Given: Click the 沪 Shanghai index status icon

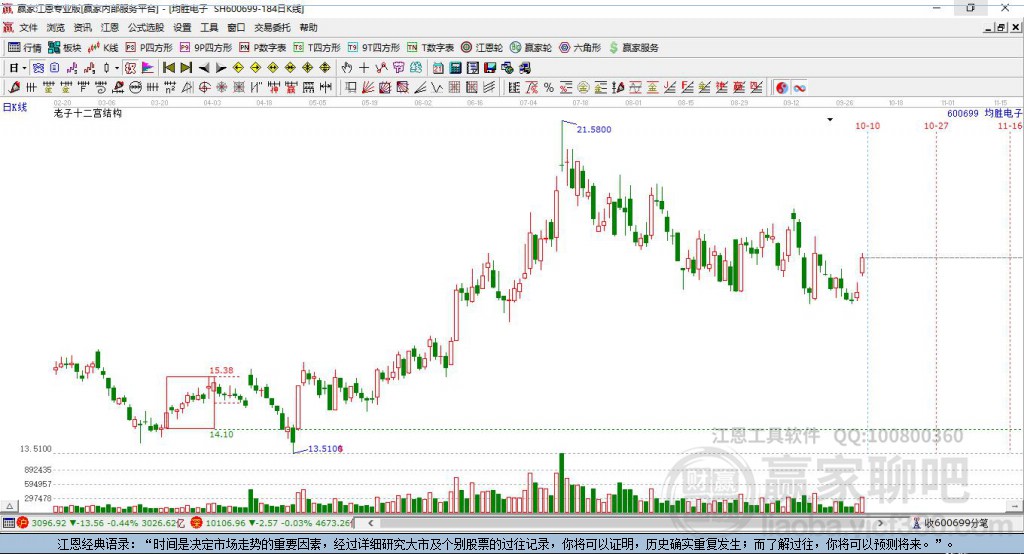Looking at the screenshot, I should [22, 523].
